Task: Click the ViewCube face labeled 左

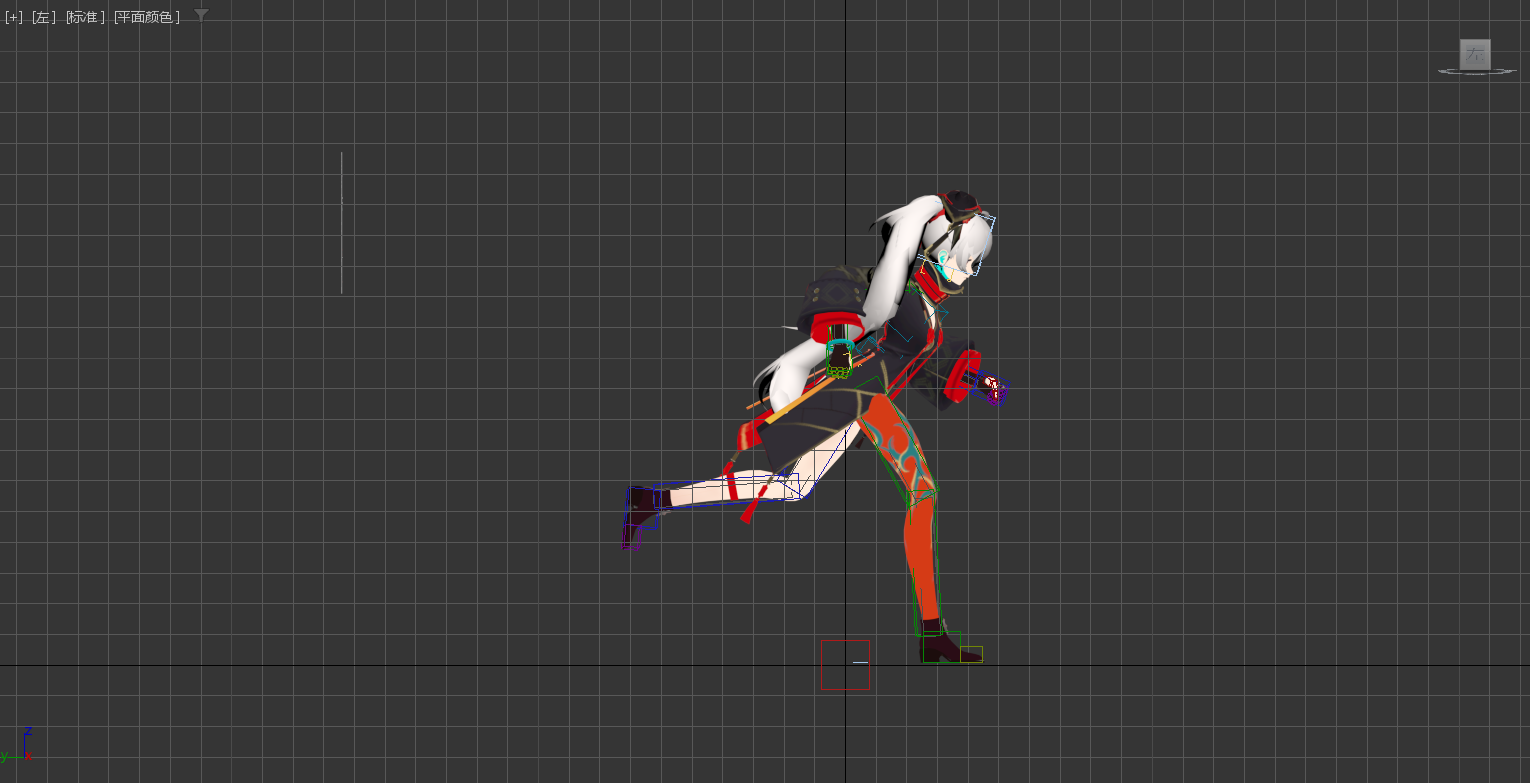Action: (1475, 55)
